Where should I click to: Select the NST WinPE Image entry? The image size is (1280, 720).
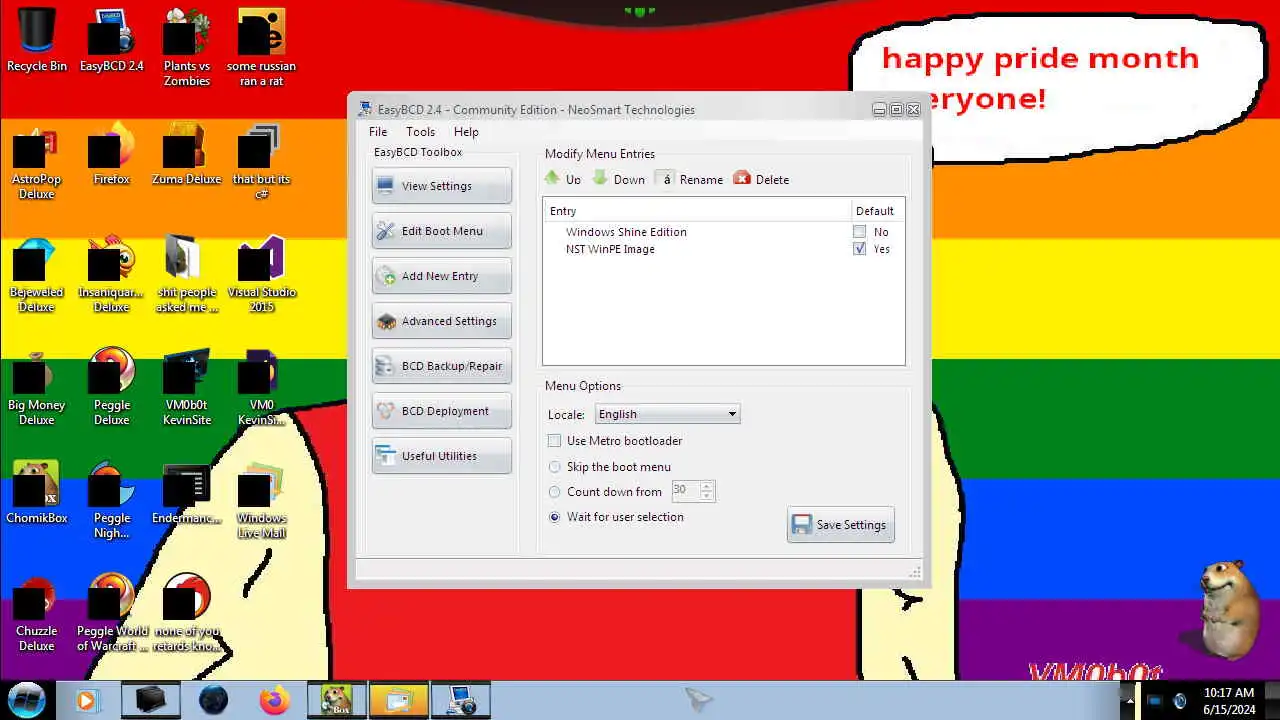[610, 249]
